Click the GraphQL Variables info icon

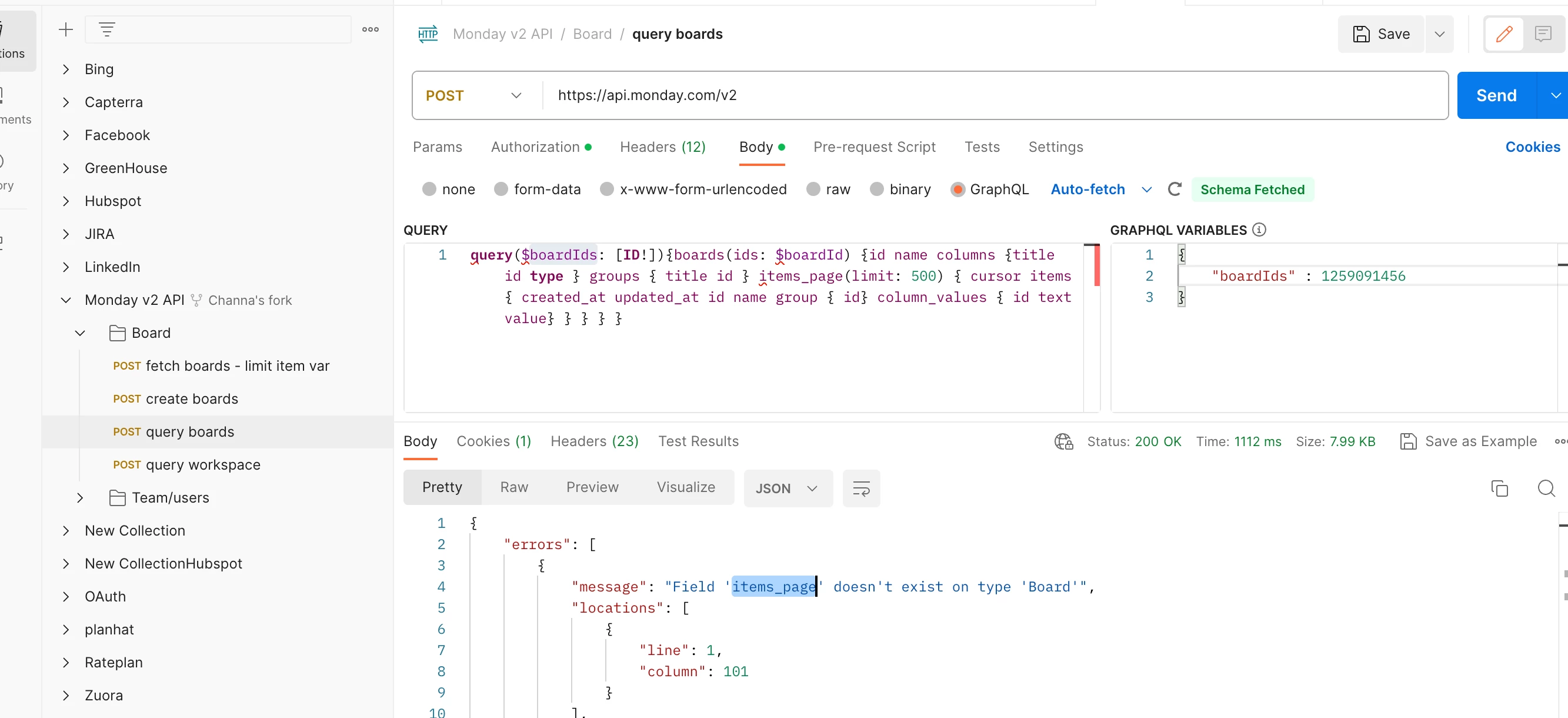coord(1259,230)
